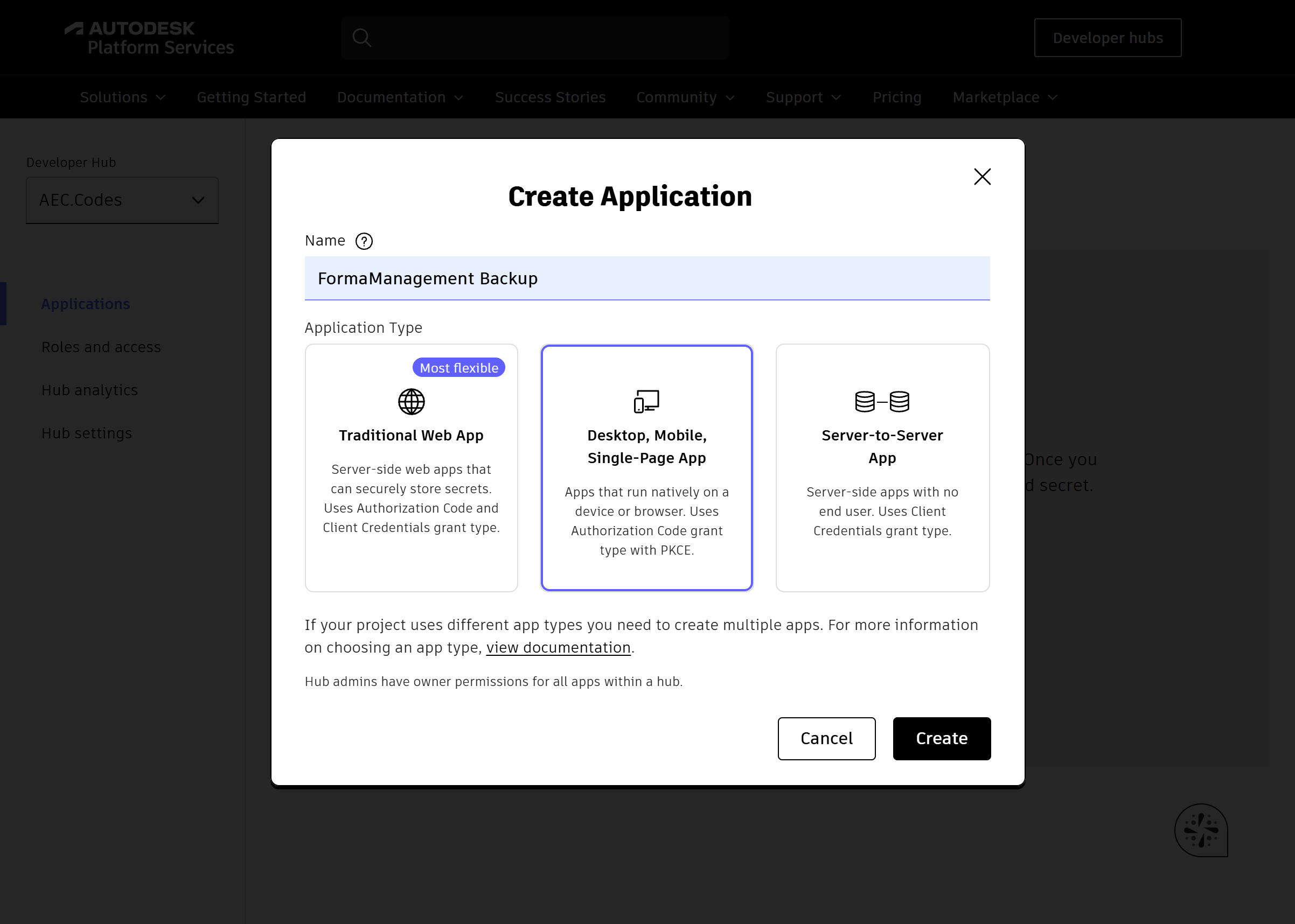This screenshot has height=924, width=1295.
Task: Click the desktop and mobile devices icon
Action: pyautogui.click(x=646, y=401)
